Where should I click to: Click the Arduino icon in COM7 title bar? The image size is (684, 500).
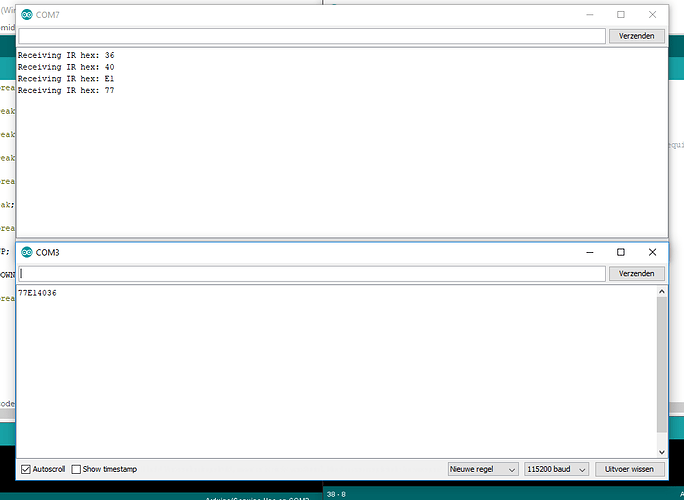[x=27, y=15]
